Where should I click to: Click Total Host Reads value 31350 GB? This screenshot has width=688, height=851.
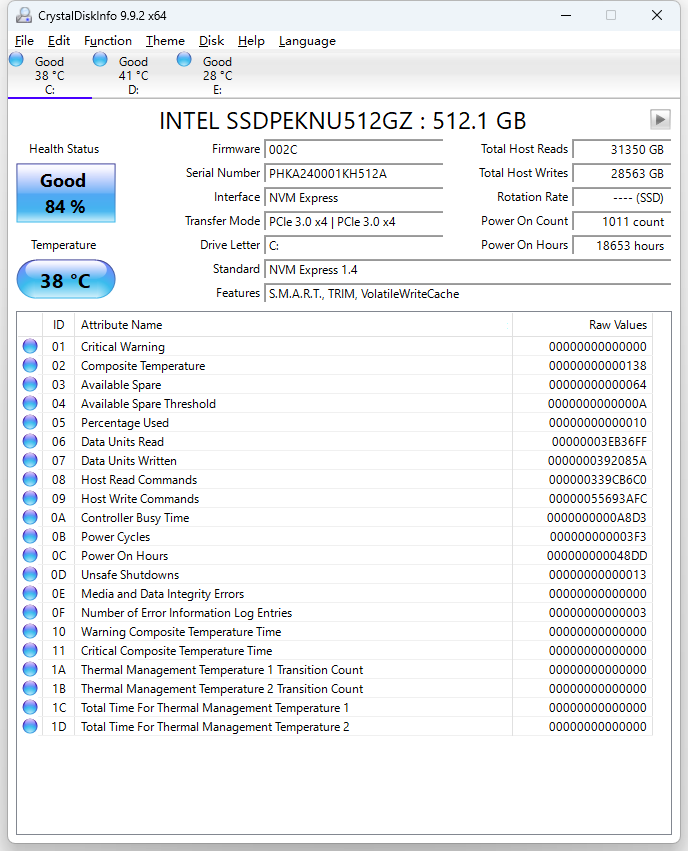coord(622,150)
